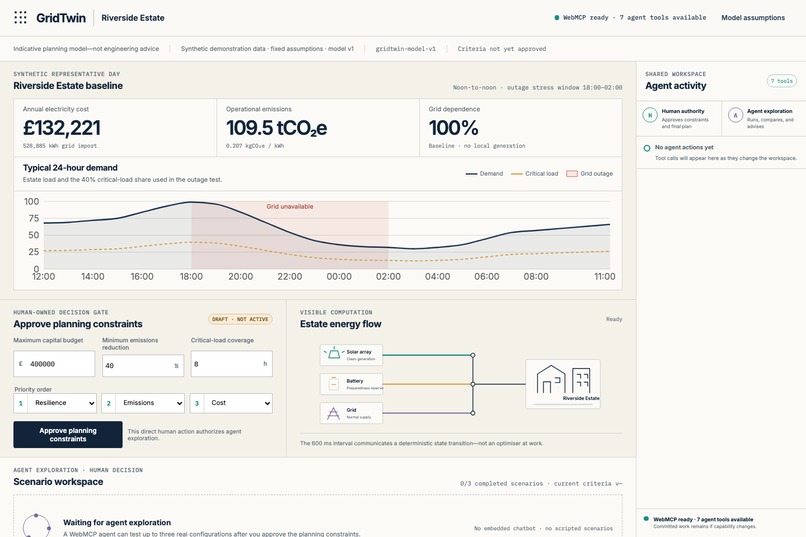
Task: Focus the Minimum emissions reduction field
Action: (143, 365)
